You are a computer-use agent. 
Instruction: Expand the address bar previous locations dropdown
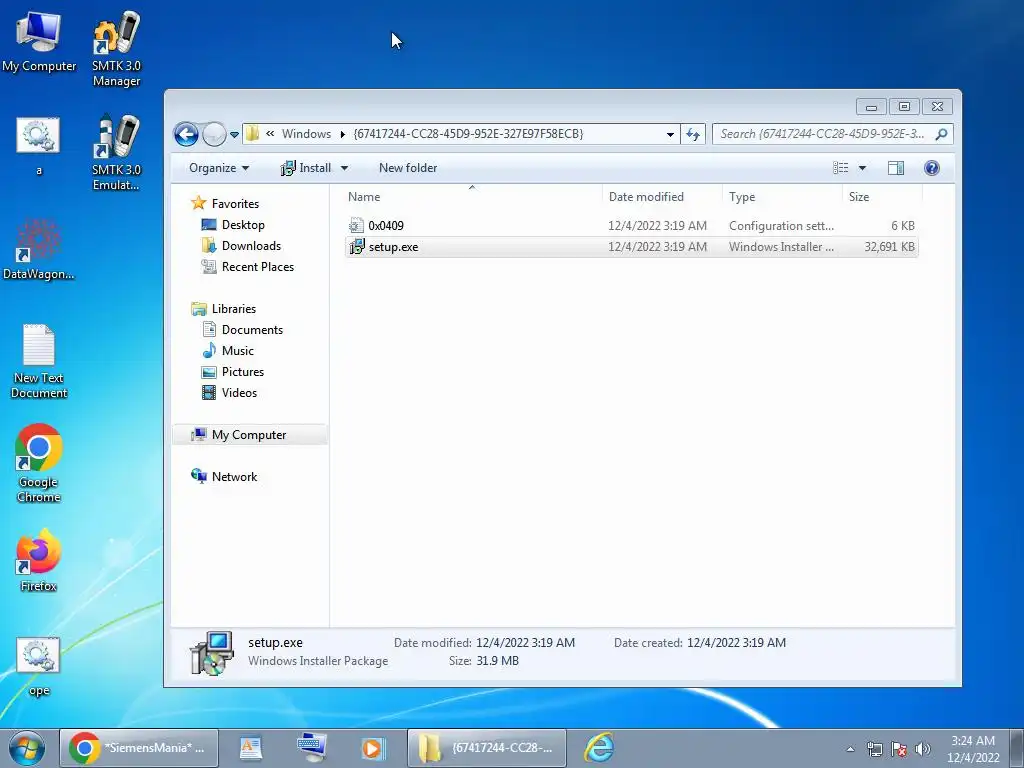click(x=670, y=135)
